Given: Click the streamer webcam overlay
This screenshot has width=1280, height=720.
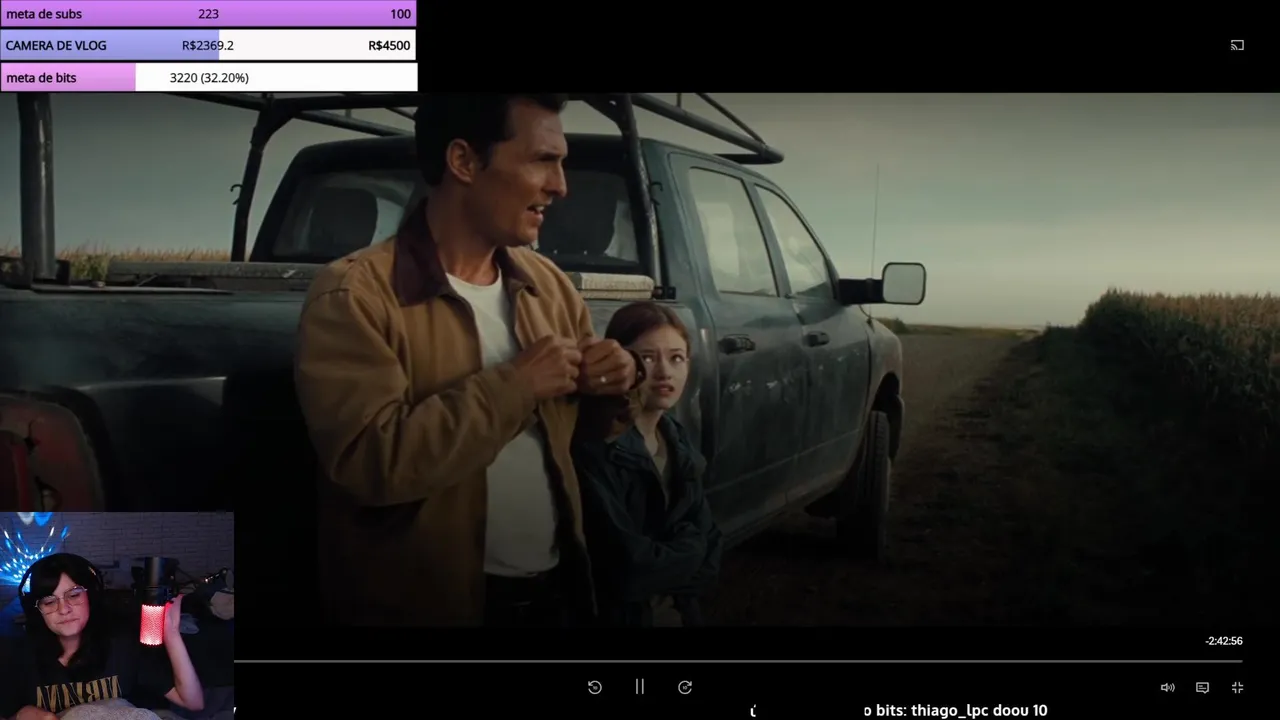Looking at the screenshot, I should coord(117,616).
